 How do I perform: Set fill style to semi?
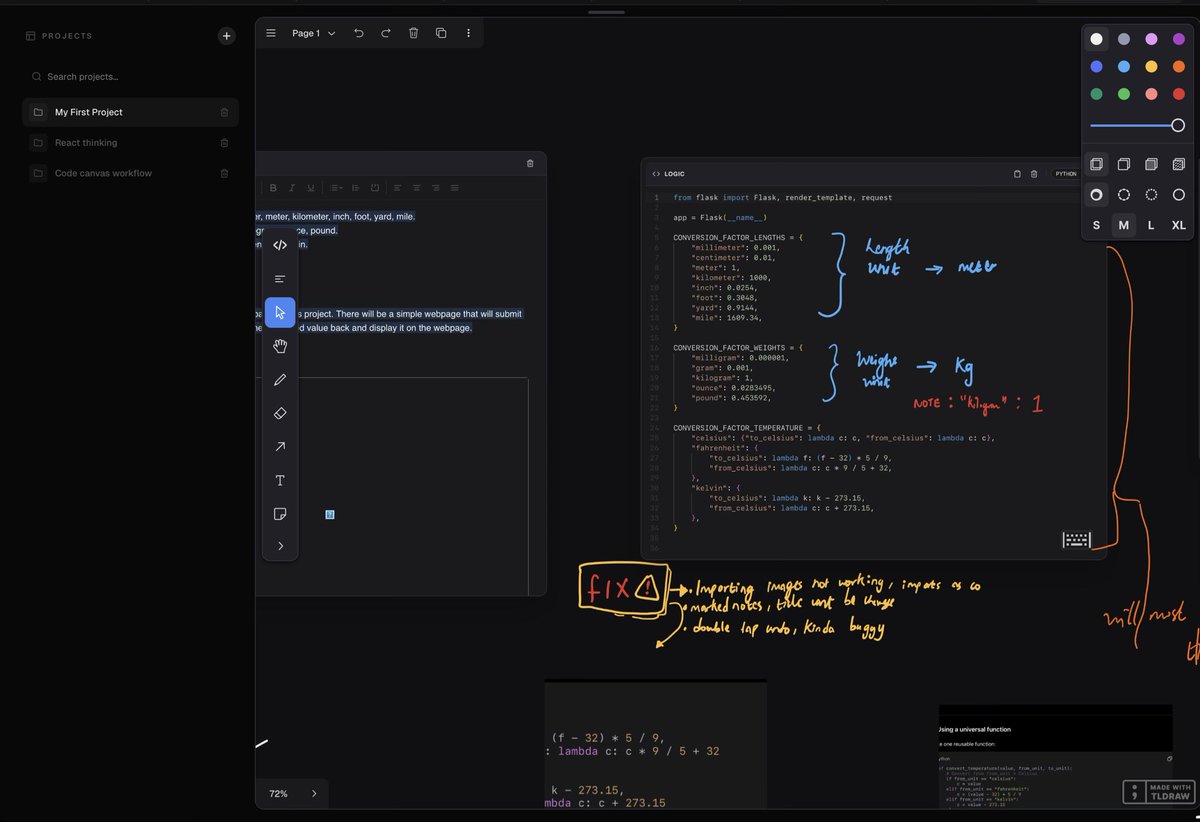pyautogui.click(x=1124, y=164)
